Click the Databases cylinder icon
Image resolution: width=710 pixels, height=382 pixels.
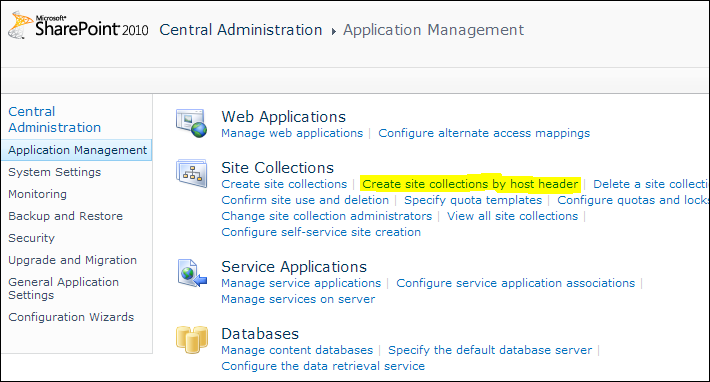click(x=192, y=339)
